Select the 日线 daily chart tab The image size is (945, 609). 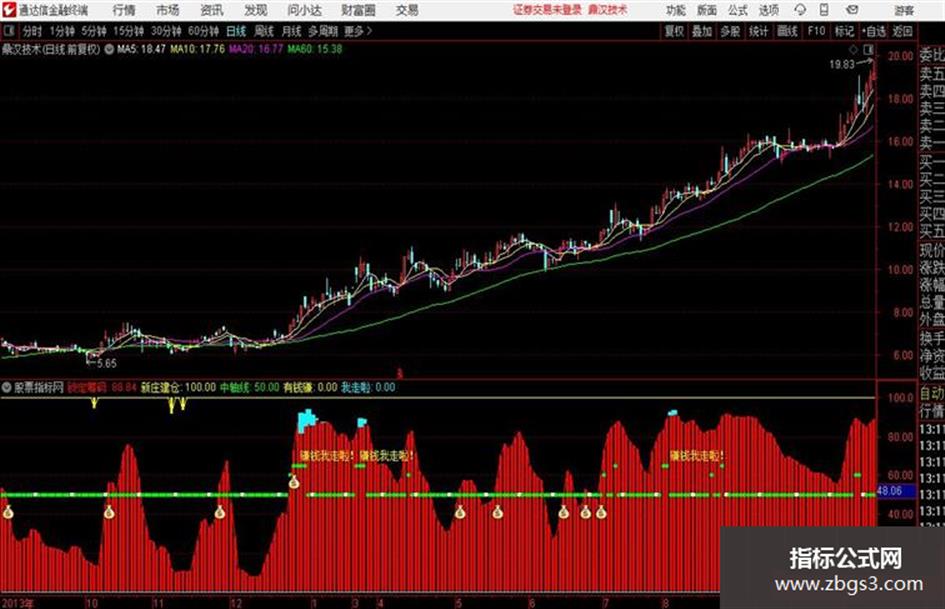point(236,31)
